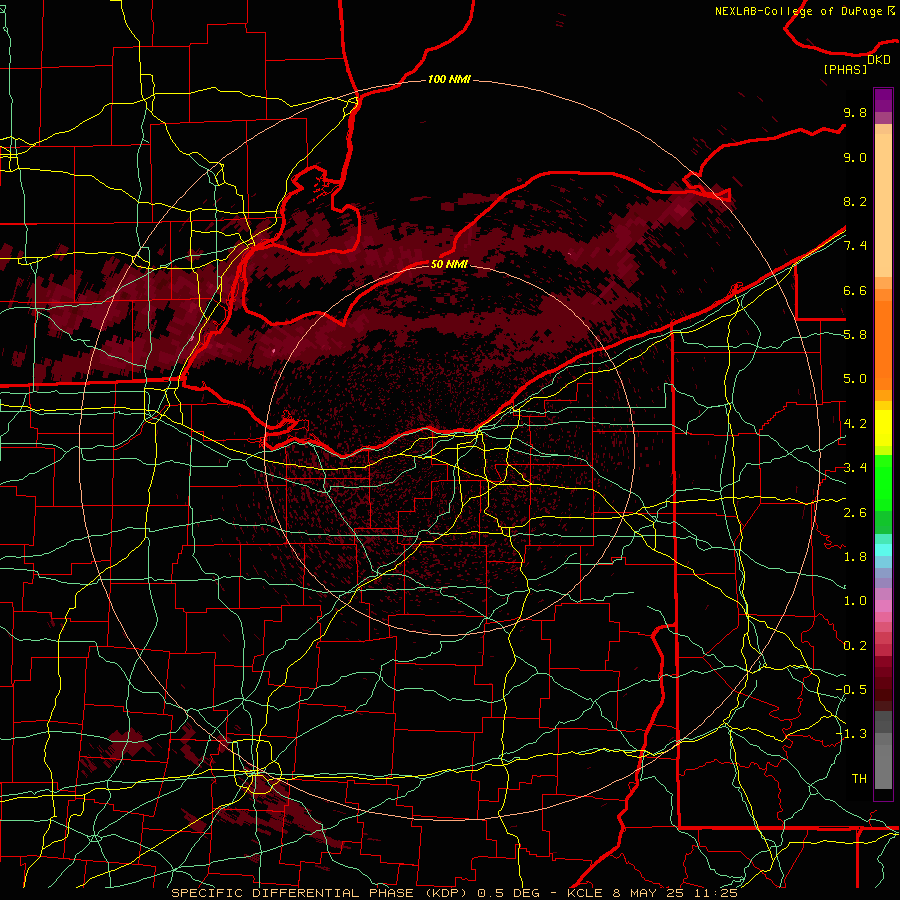Click the 3.4 value on the legend
Image resolution: width=900 pixels, height=900 pixels.
pyautogui.click(x=855, y=468)
